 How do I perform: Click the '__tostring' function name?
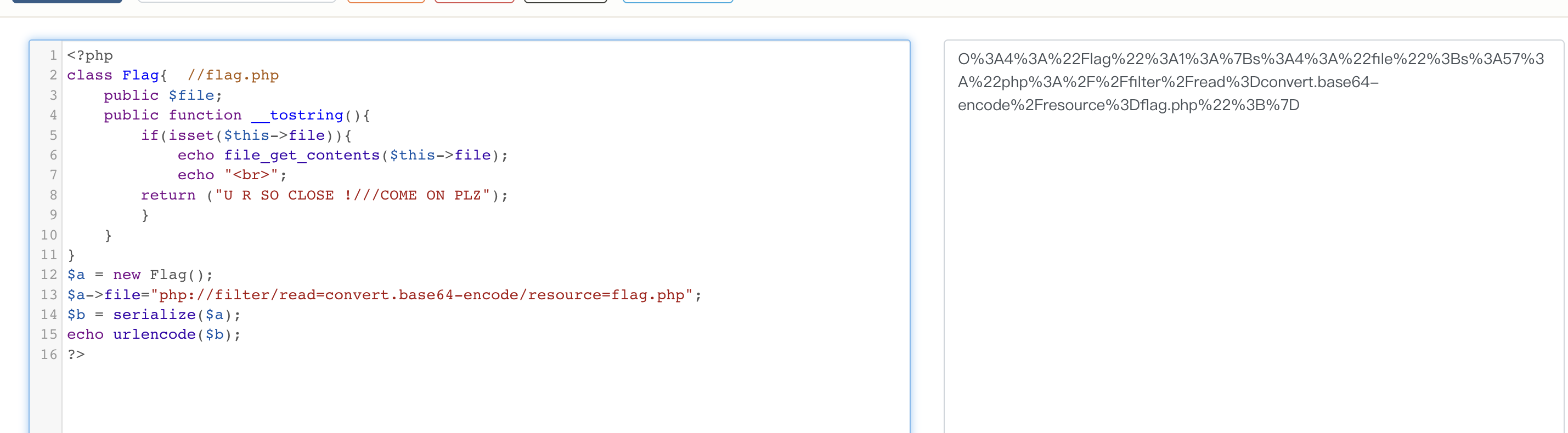coord(297,115)
